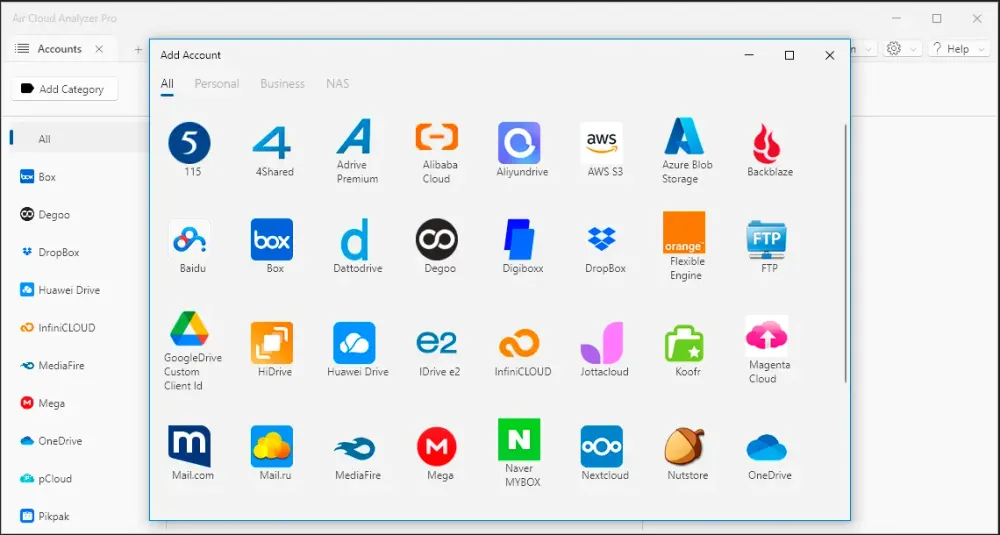The height and width of the screenshot is (535, 1000).
Task: Close the Add Account dialog
Action: point(829,55)
